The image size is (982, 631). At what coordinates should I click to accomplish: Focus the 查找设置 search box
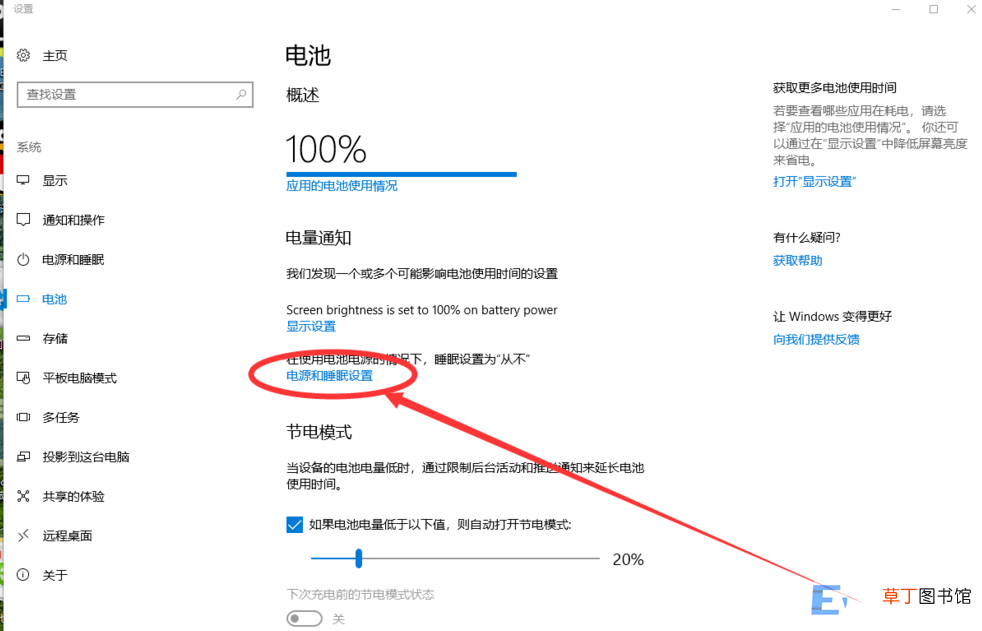pos(135,95)
